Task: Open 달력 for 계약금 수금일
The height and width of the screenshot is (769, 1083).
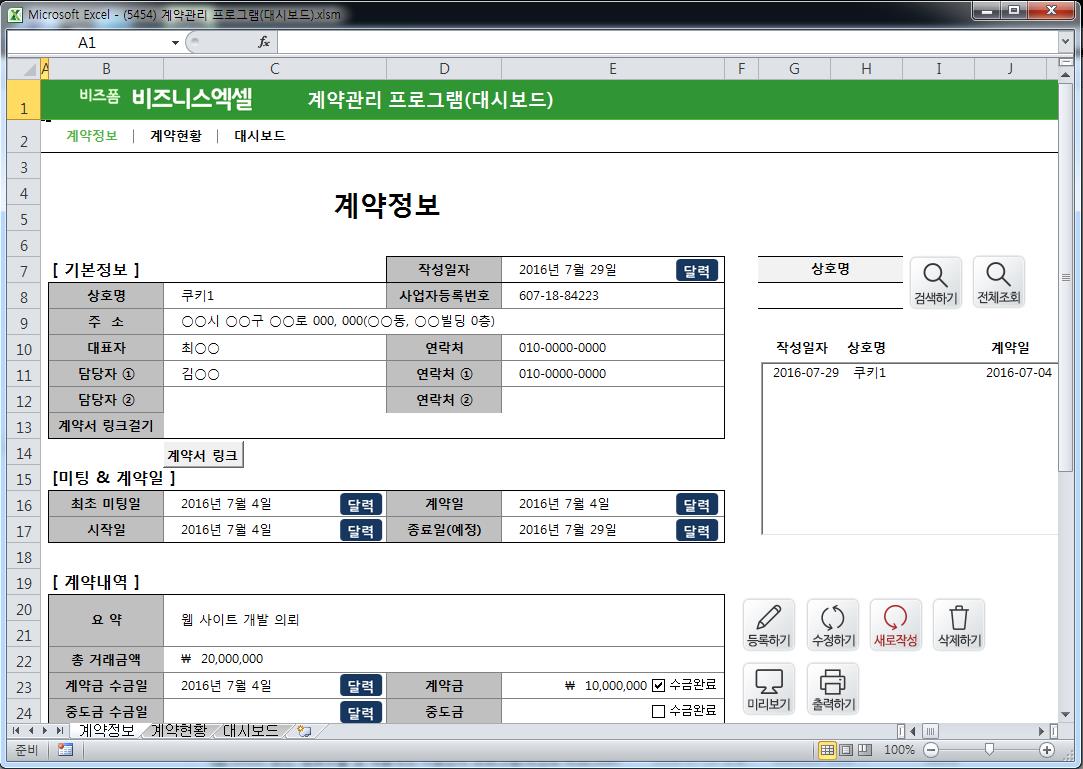Action: click(361, 686)
